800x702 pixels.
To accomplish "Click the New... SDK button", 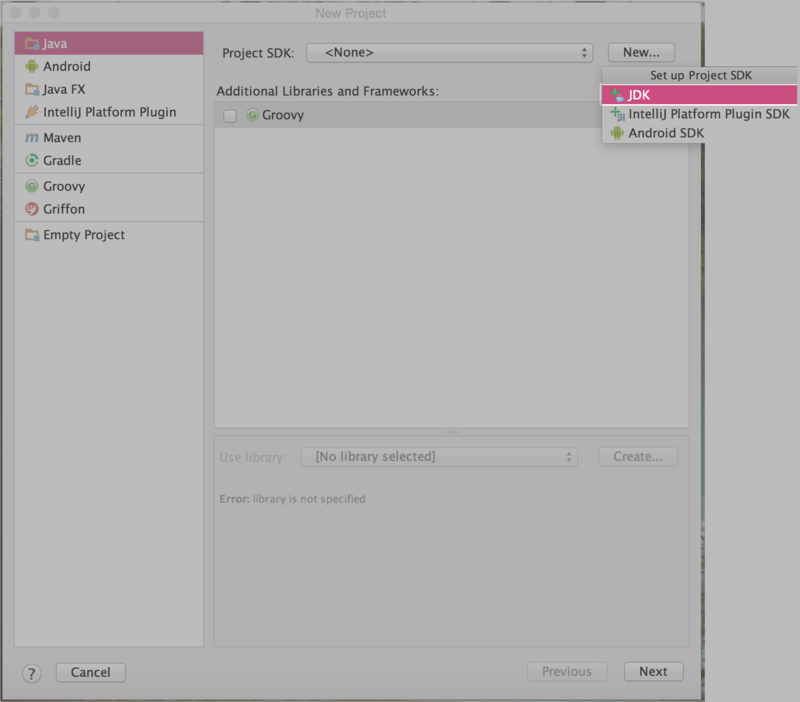I will click(x=641, y=53).
